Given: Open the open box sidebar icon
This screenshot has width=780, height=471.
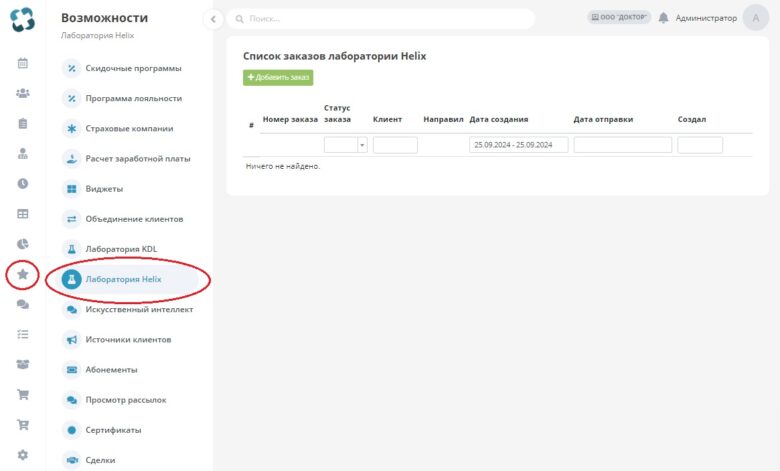Looking at the screenshot, I should tap(23, 365).
